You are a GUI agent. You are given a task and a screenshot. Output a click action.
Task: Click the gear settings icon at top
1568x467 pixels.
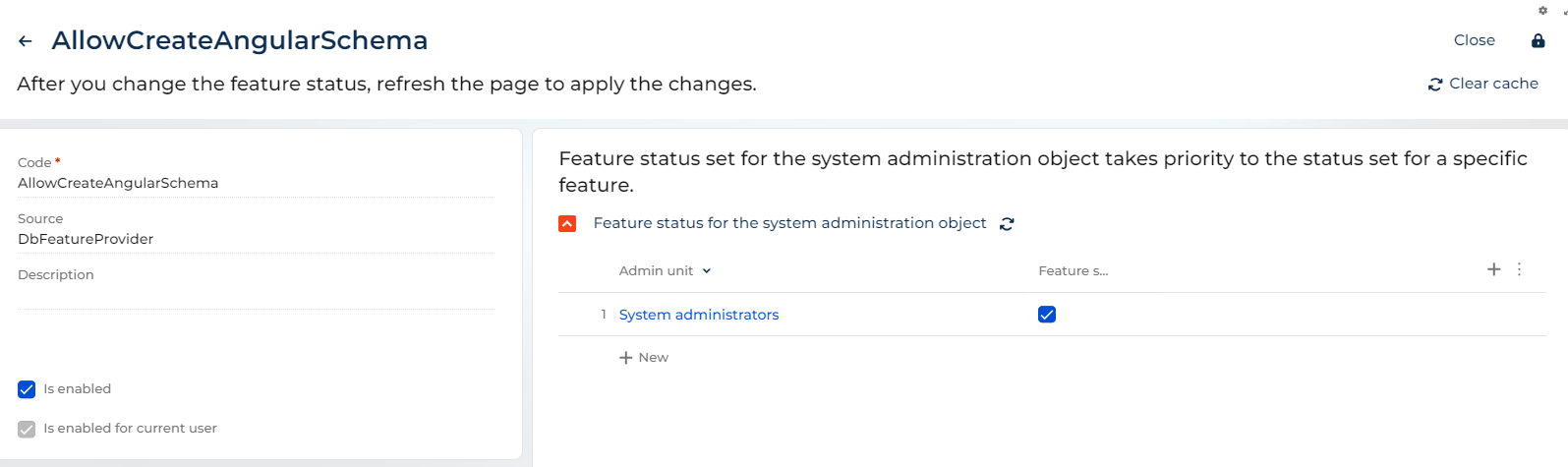[1542, 10]
